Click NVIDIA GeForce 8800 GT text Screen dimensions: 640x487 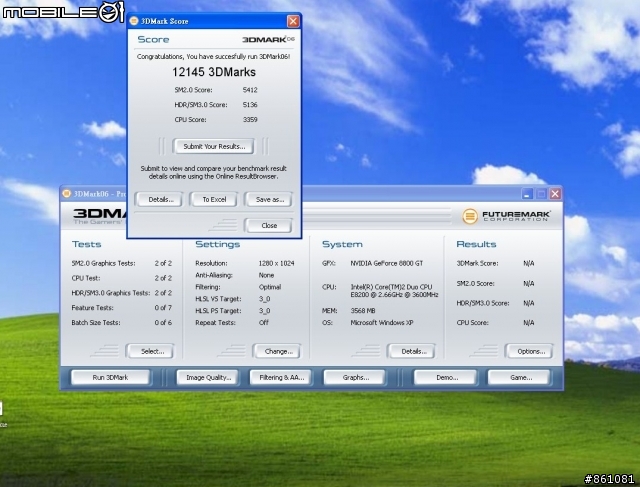click(x=387, y=263)
